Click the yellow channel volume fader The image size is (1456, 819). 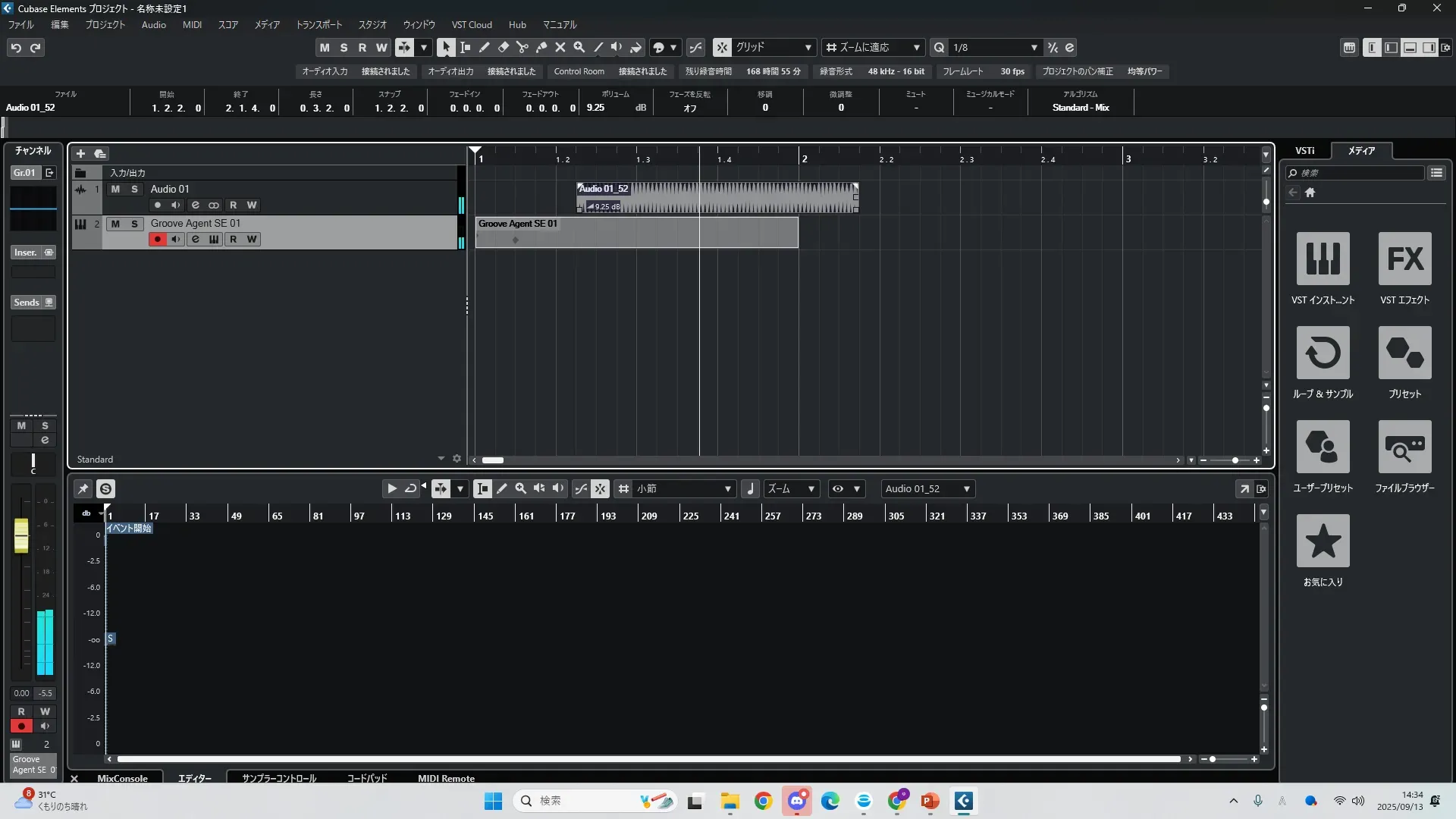[x=21, y=535]
